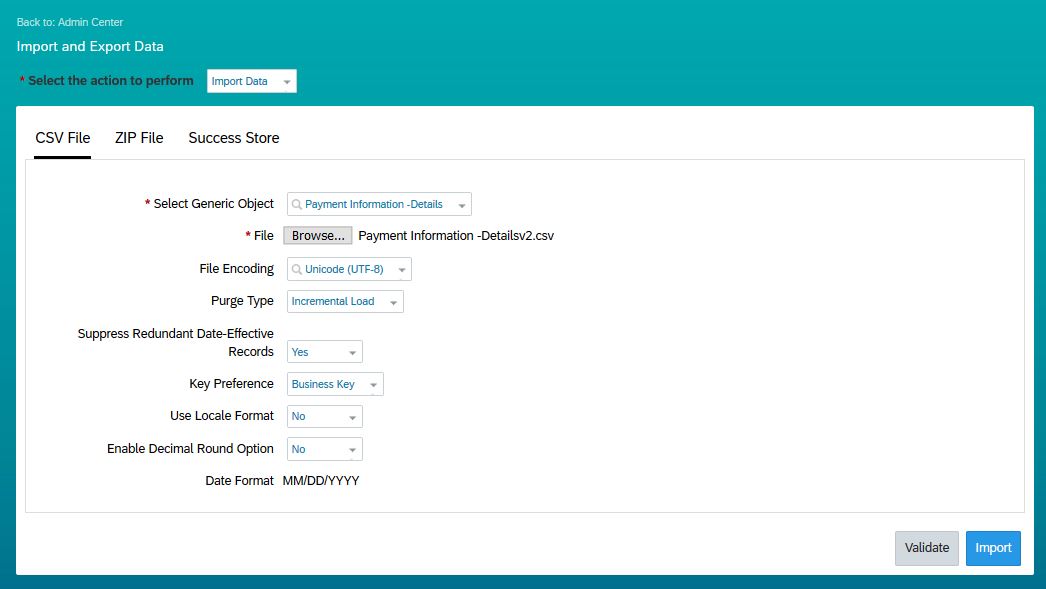Open Suppress Redundant Date-Effective Records dropdown
Viewport: 1046px width, 589px height.
(325, 352)
